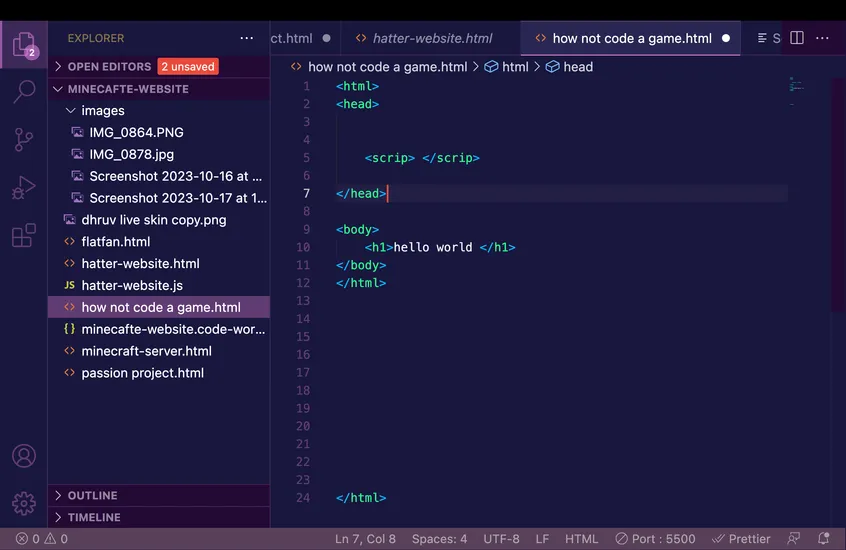The height and width of the screenshot is (550, 846).
Task: Open the Search view icon
Action: point(23,92)
